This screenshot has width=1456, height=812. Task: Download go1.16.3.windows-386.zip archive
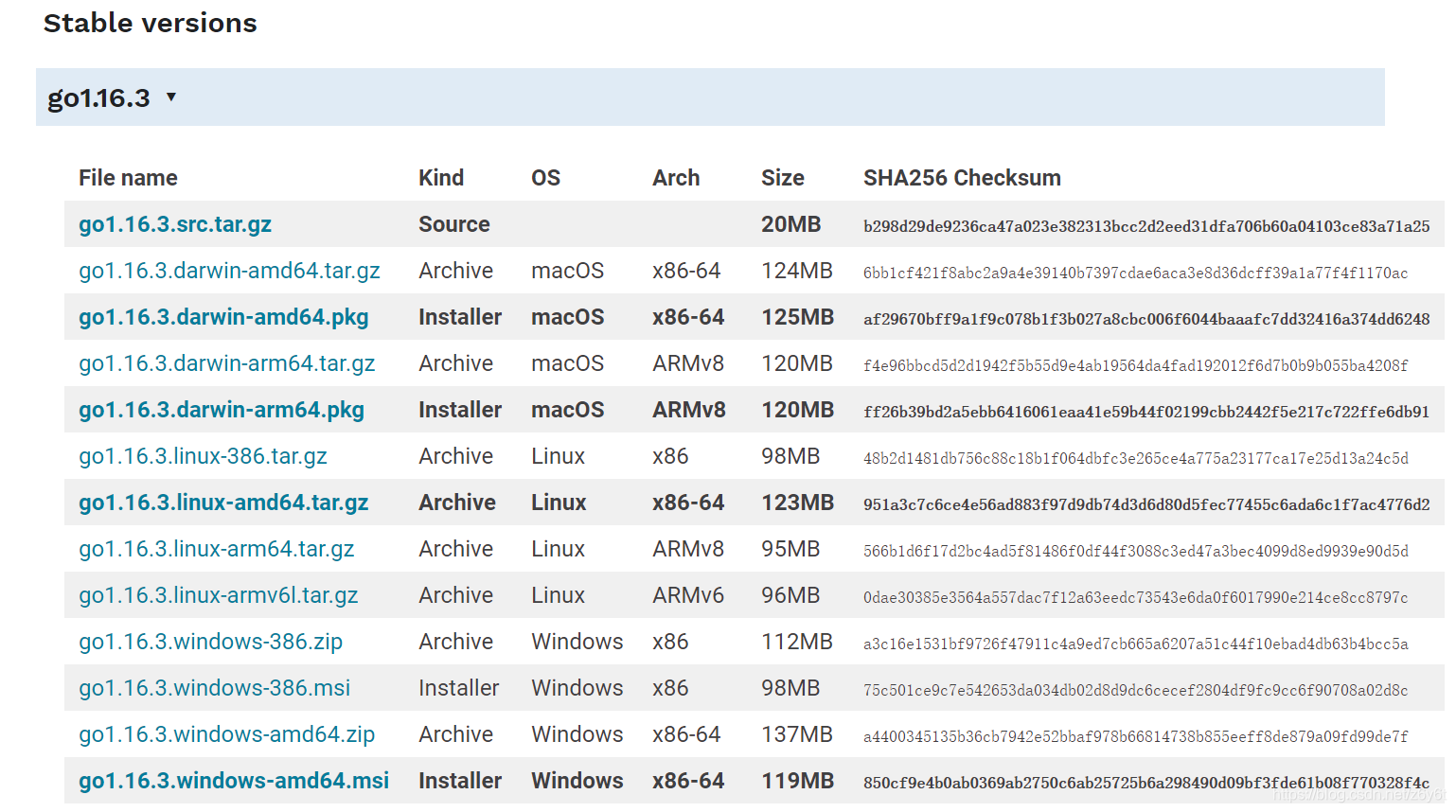[x=211, y=642]
